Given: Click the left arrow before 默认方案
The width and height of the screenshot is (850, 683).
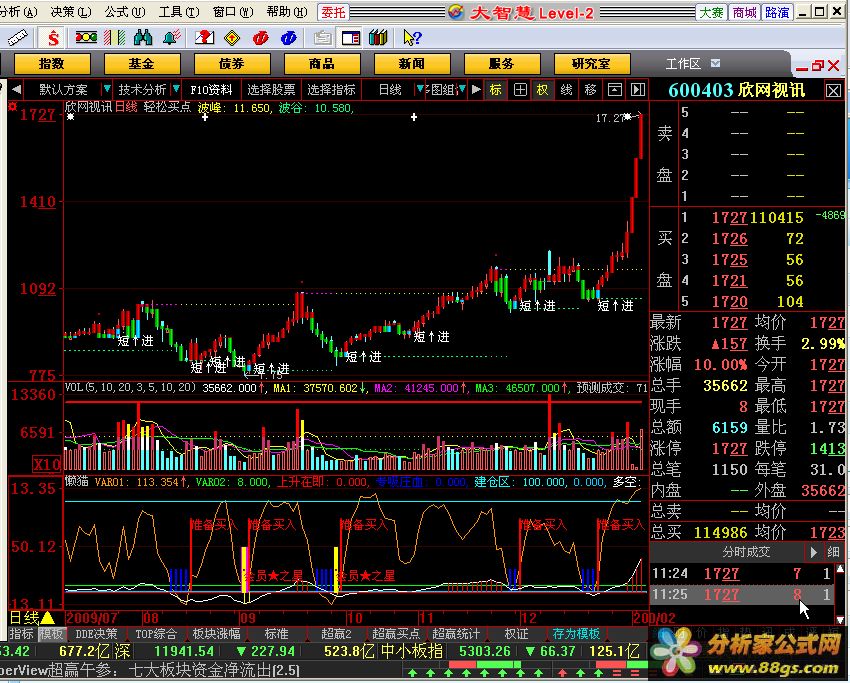Looking at the screenshot, I should (x=16, y=89).
